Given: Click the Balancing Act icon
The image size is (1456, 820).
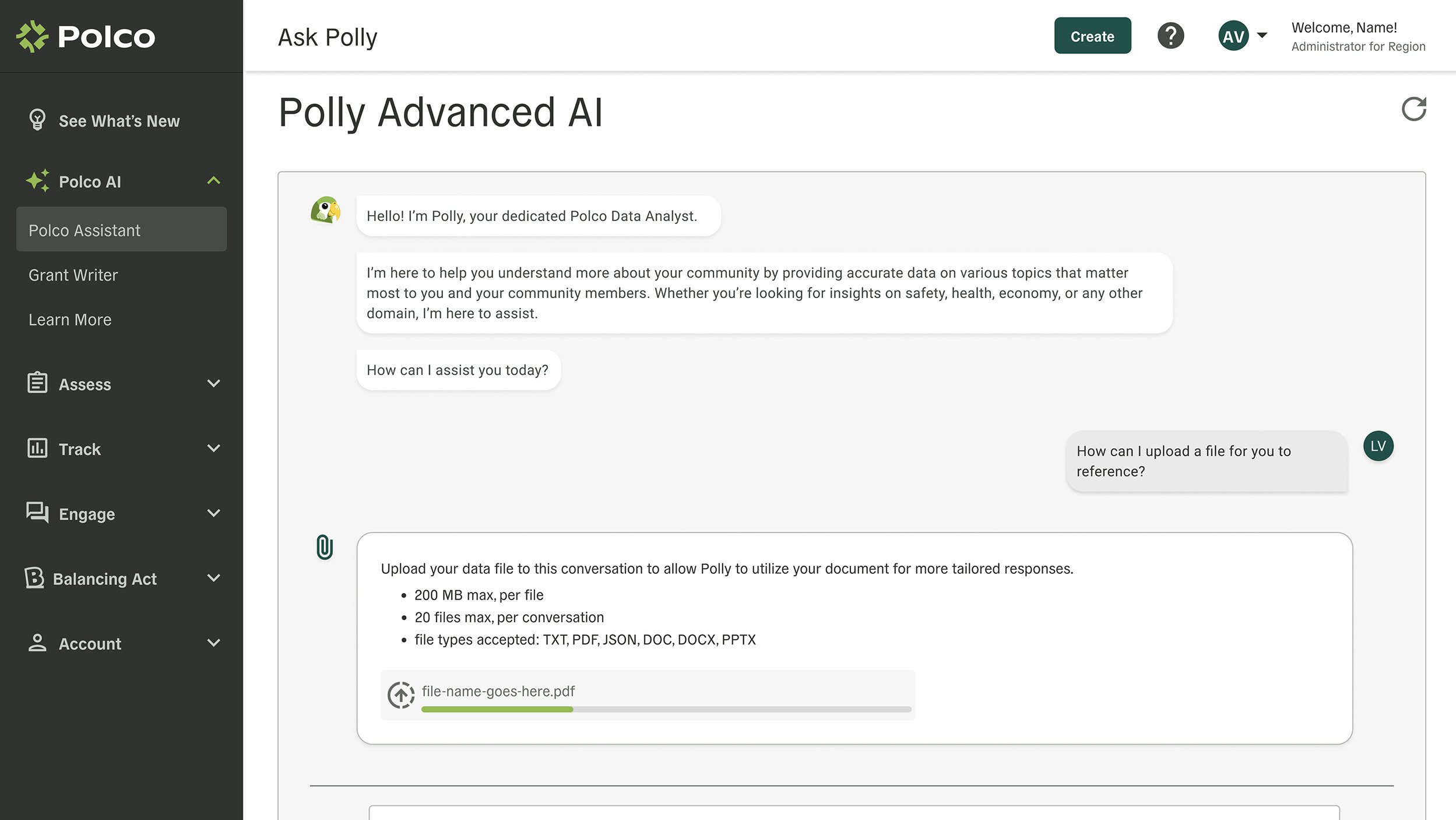Looking at the screenshot, I should tap(34, 578).
